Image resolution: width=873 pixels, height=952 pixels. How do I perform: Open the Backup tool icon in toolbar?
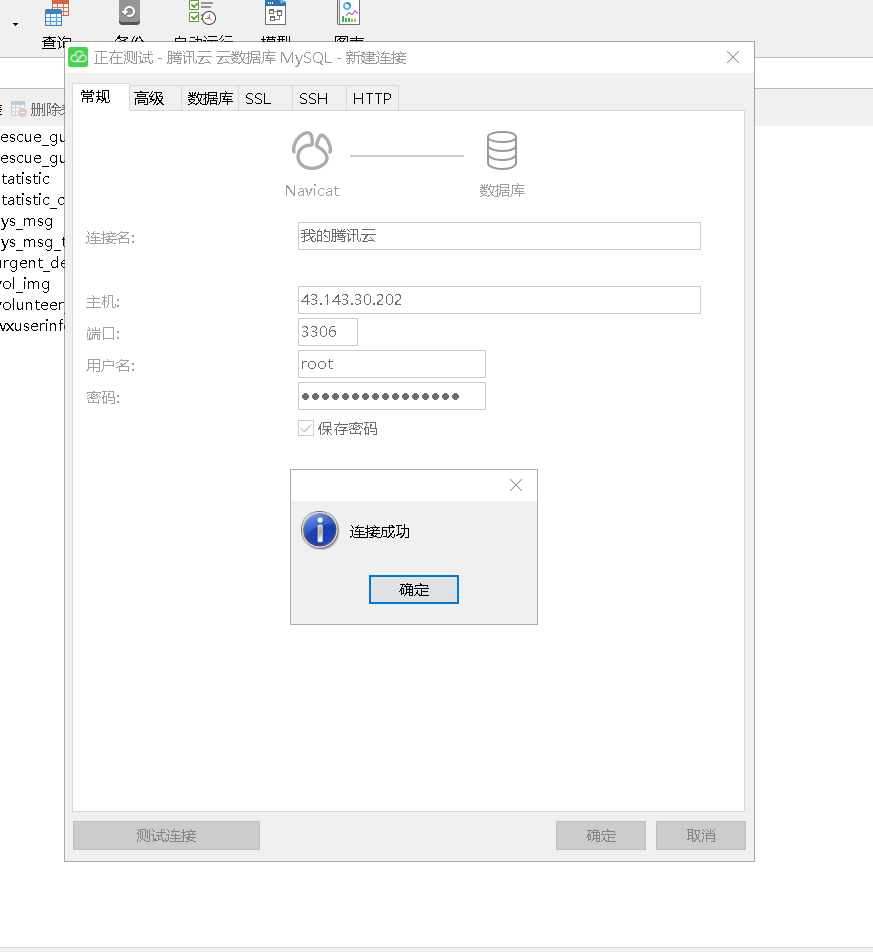pos(129,13)
